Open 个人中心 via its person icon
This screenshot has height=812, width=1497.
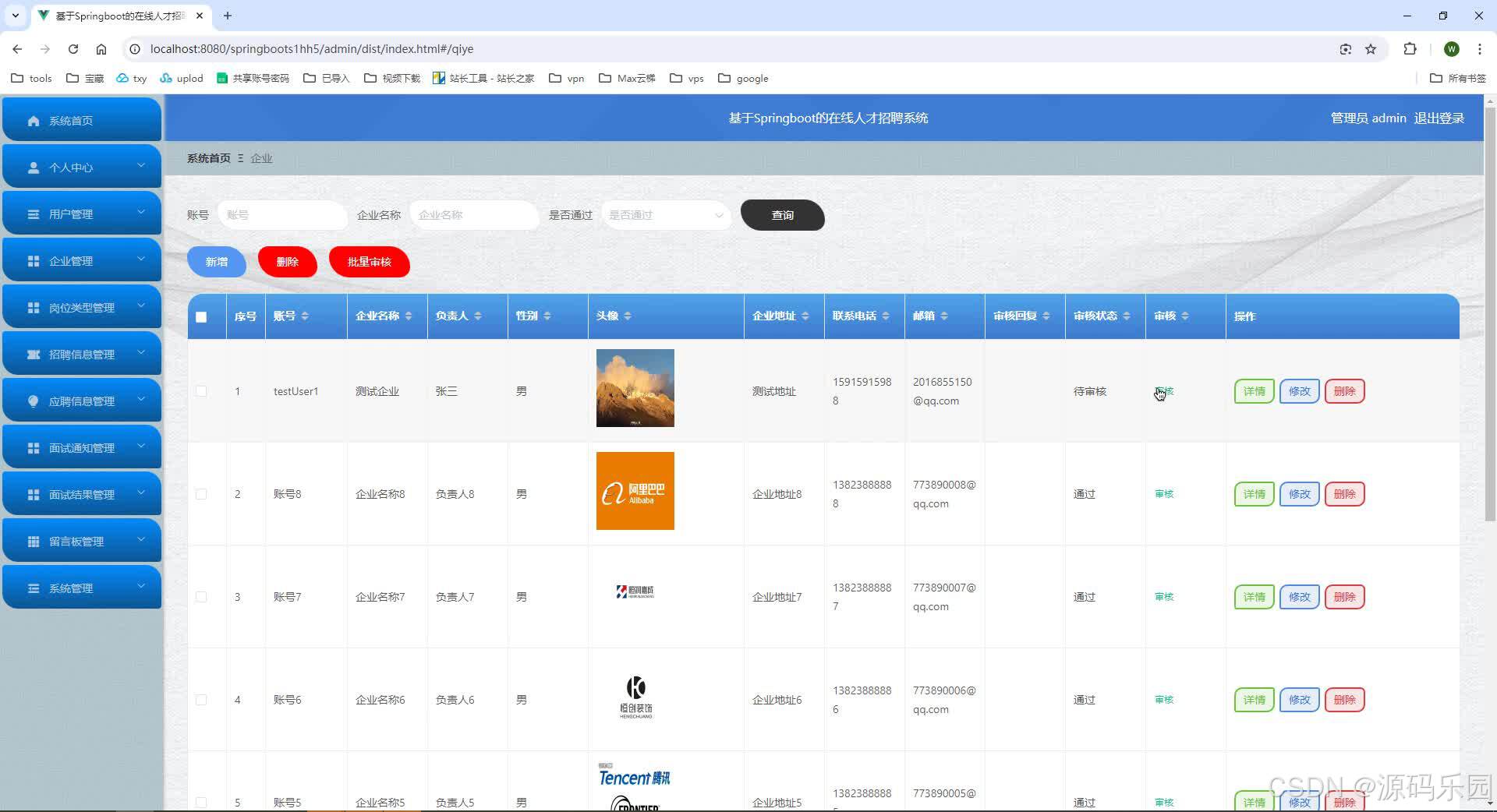click(x=33, y=167)
